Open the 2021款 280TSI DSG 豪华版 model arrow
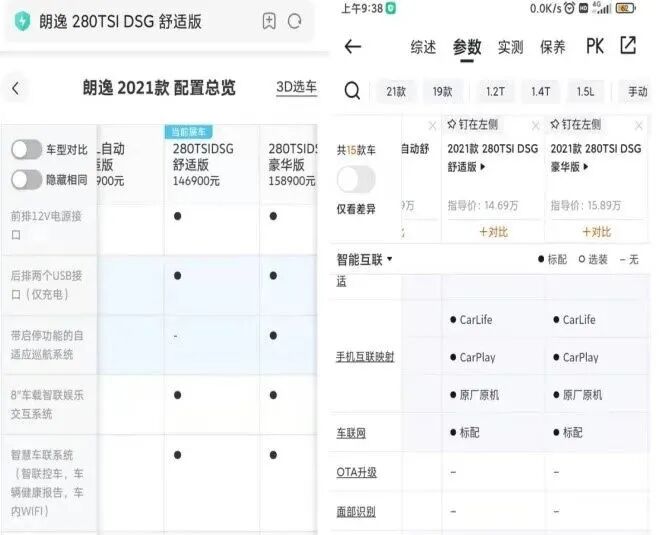This screenshot has height=535, width=667. point(586,167)
